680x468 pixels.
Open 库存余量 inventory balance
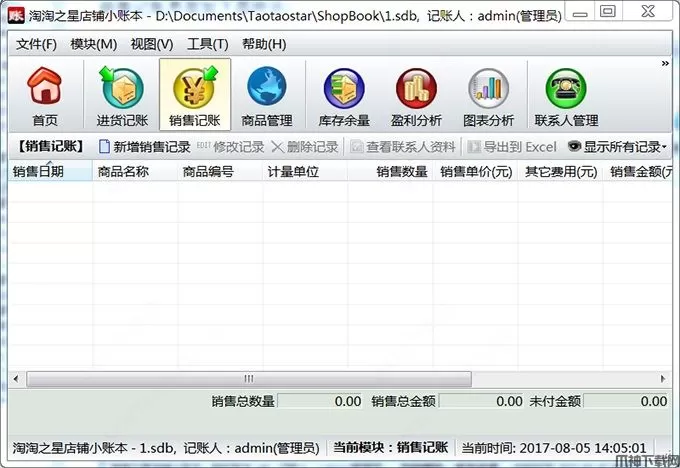pos(344,95)
